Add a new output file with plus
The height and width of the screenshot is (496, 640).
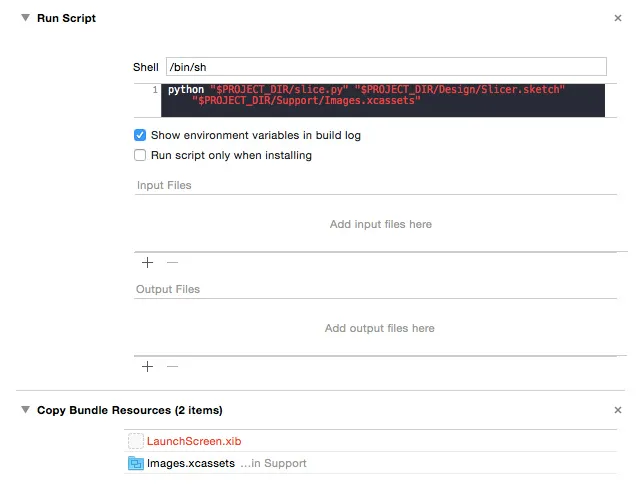147,366
